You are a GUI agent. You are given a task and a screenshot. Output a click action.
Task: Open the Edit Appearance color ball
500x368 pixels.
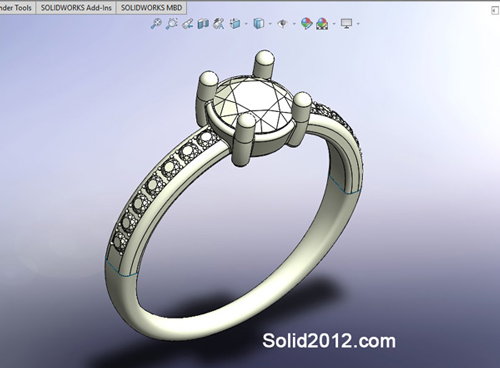[x=306, y=24]
